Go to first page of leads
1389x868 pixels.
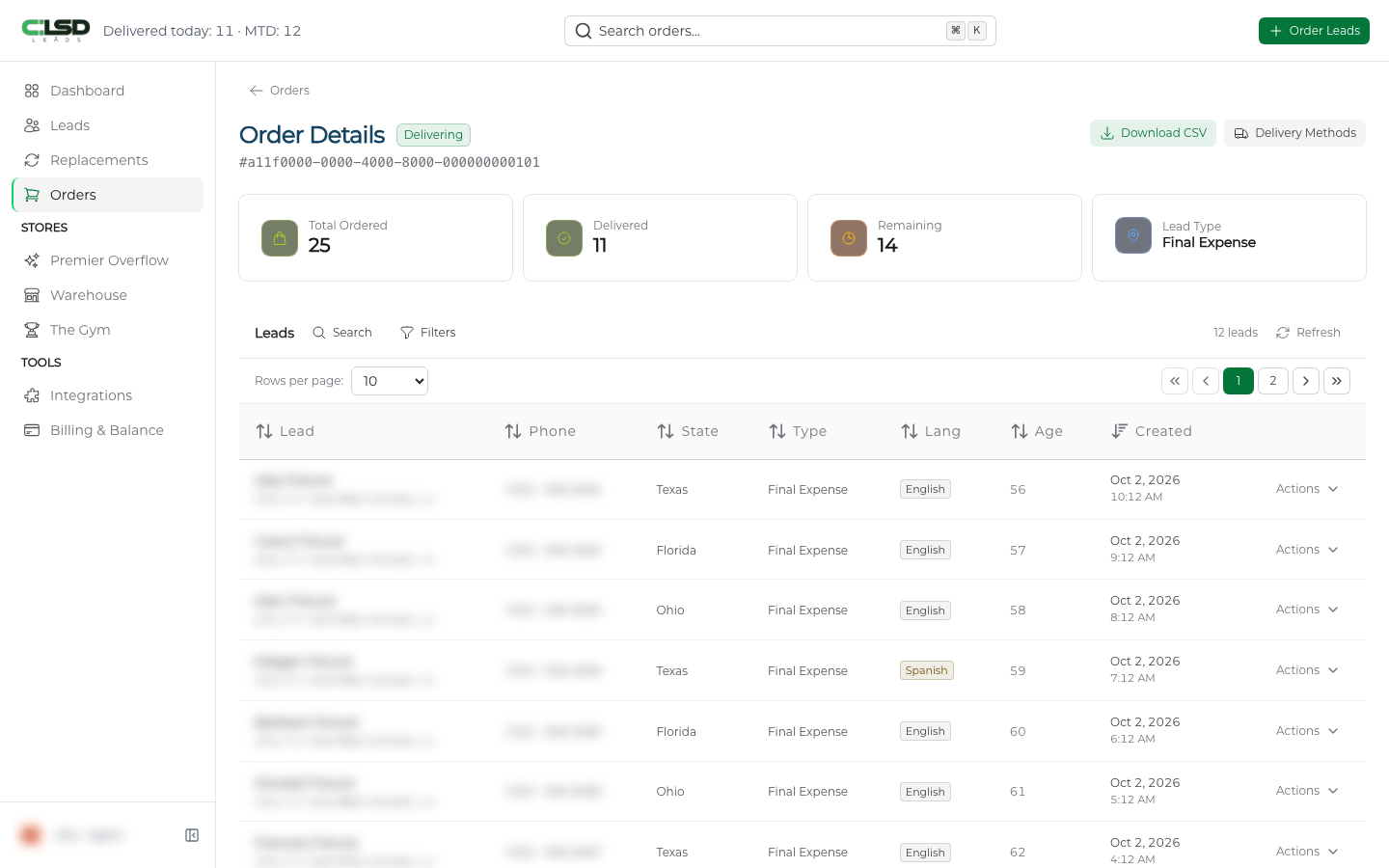[1175, 381]
